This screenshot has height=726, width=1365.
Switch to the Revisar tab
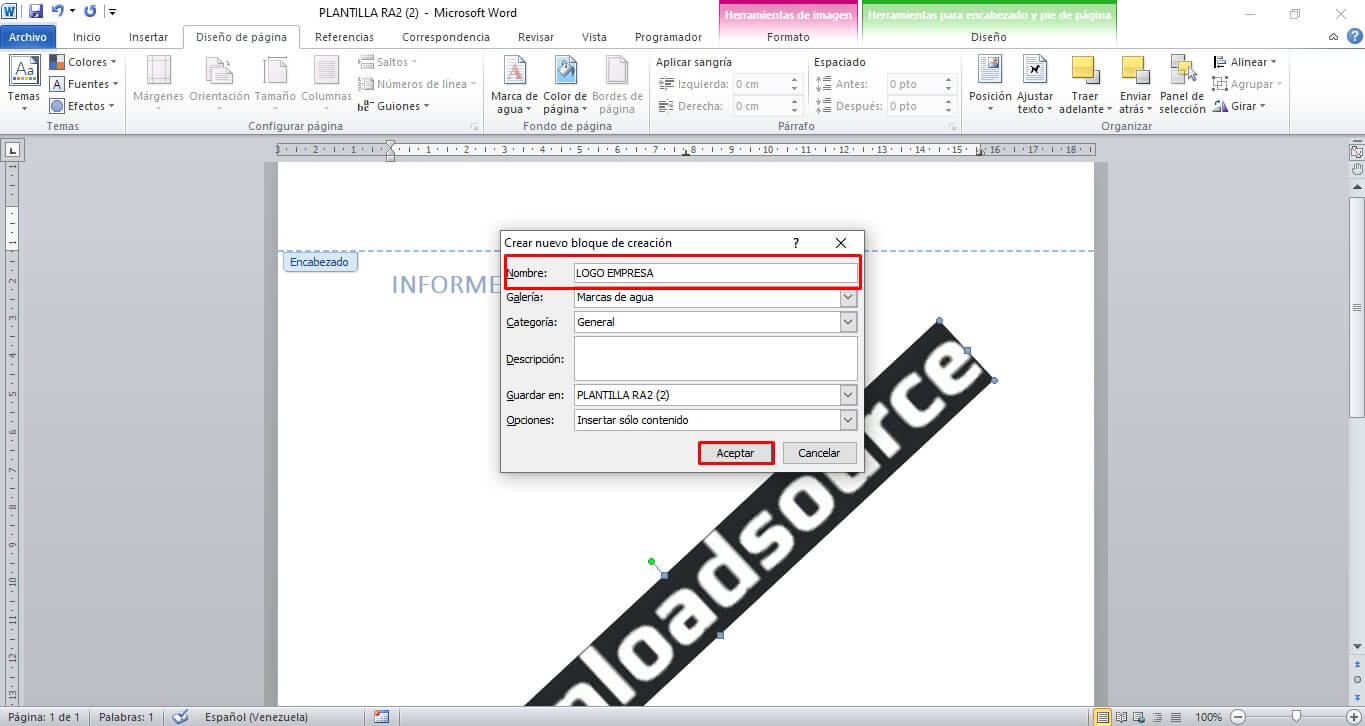[x=536, y=37]
